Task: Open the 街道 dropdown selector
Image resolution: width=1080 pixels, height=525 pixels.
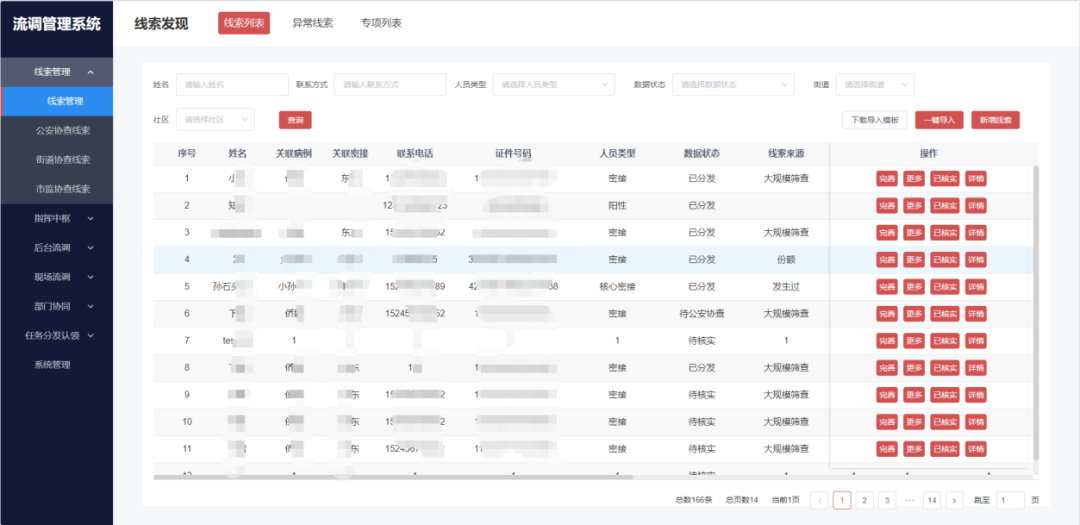Action: pos(874,85)
